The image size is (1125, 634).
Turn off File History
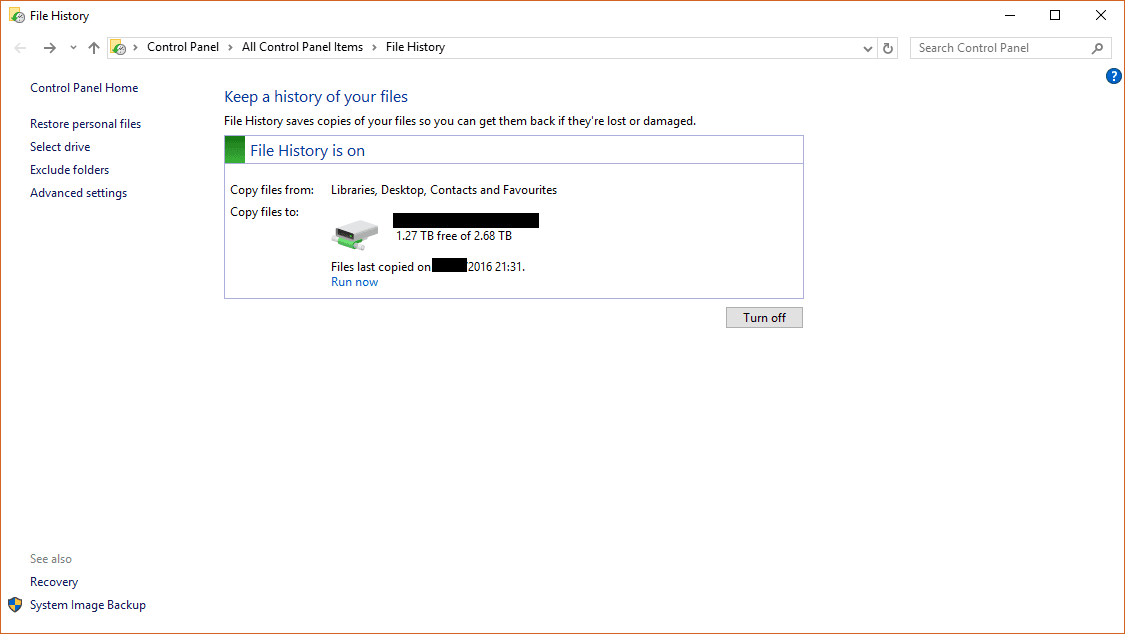(764, 317)
